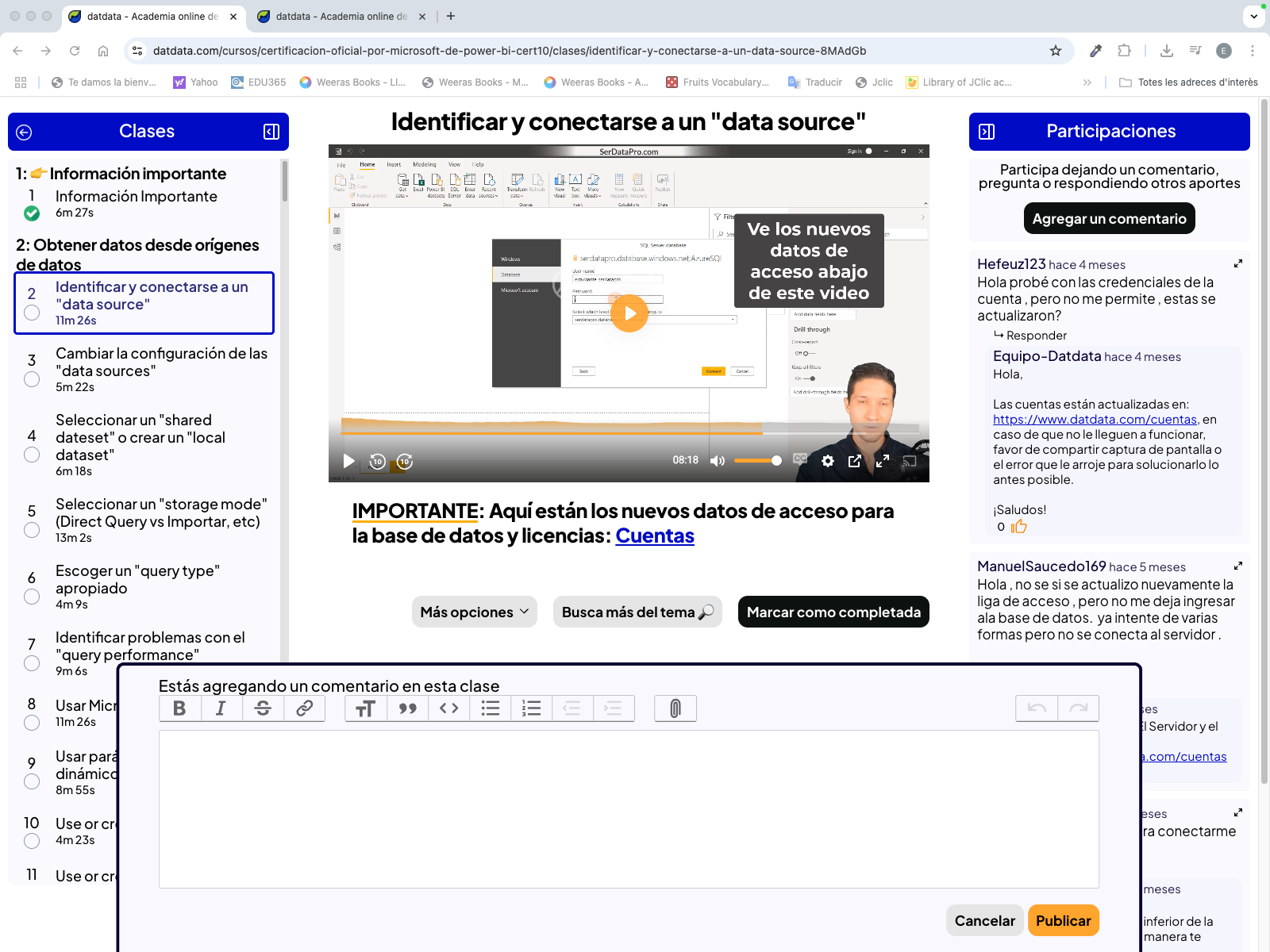
Task: Attach a file with paperclip icon
Action: [x=675, y=708]
